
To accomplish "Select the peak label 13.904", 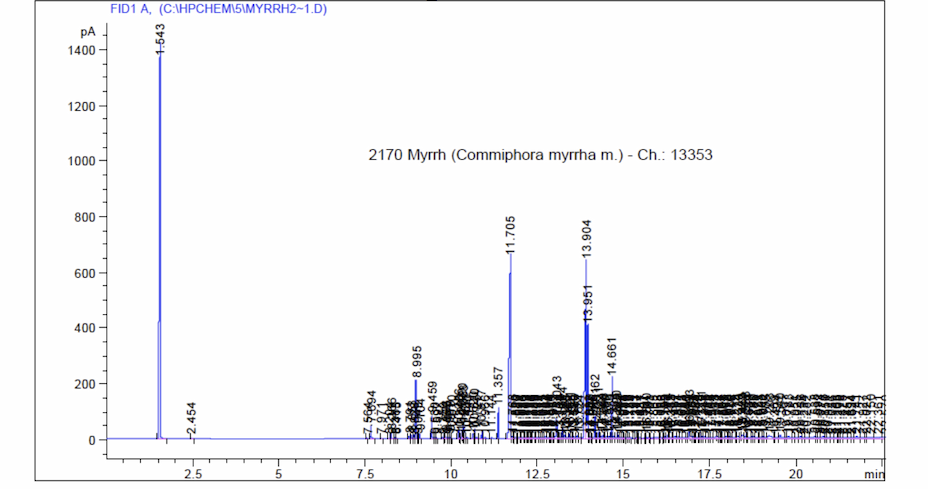I will pyautogui.click(x=587, y=239).
